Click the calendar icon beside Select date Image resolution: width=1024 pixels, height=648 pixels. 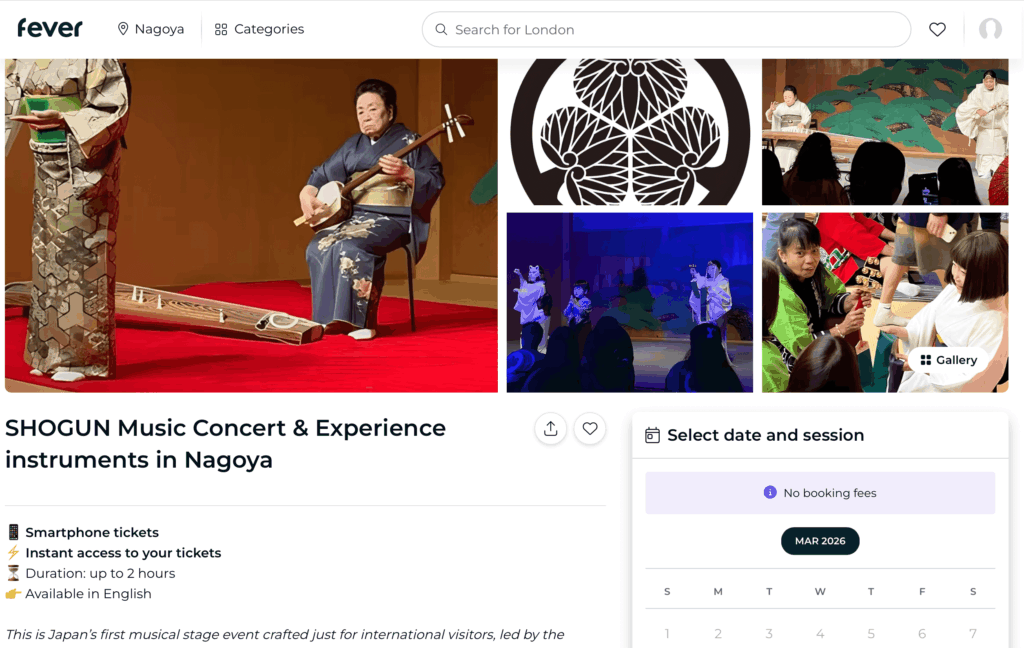coord(653,435)
